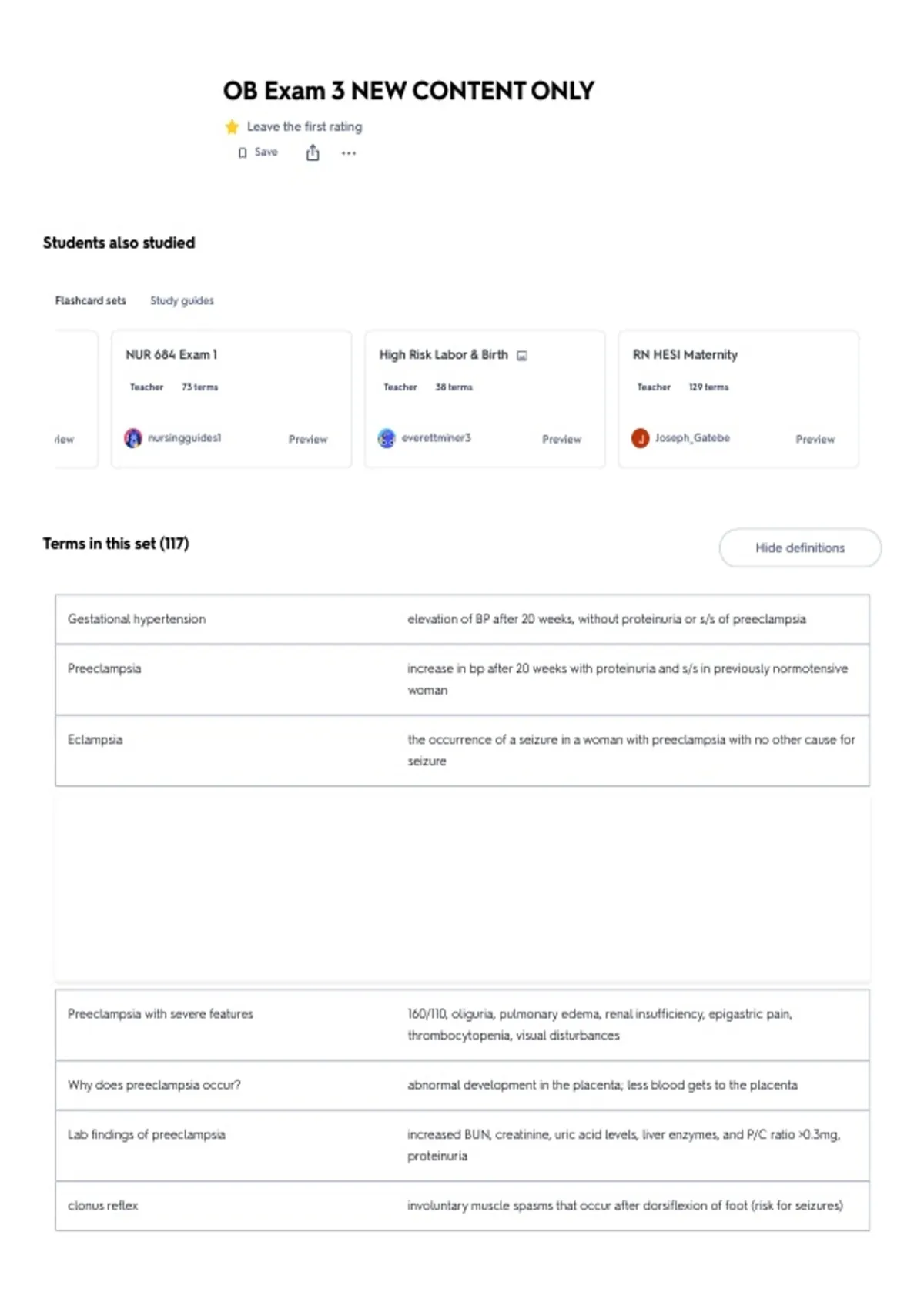Screen dimensions: 924x1309
Task: Open the three-dots more options menu
Action: (x=349, y=153)
